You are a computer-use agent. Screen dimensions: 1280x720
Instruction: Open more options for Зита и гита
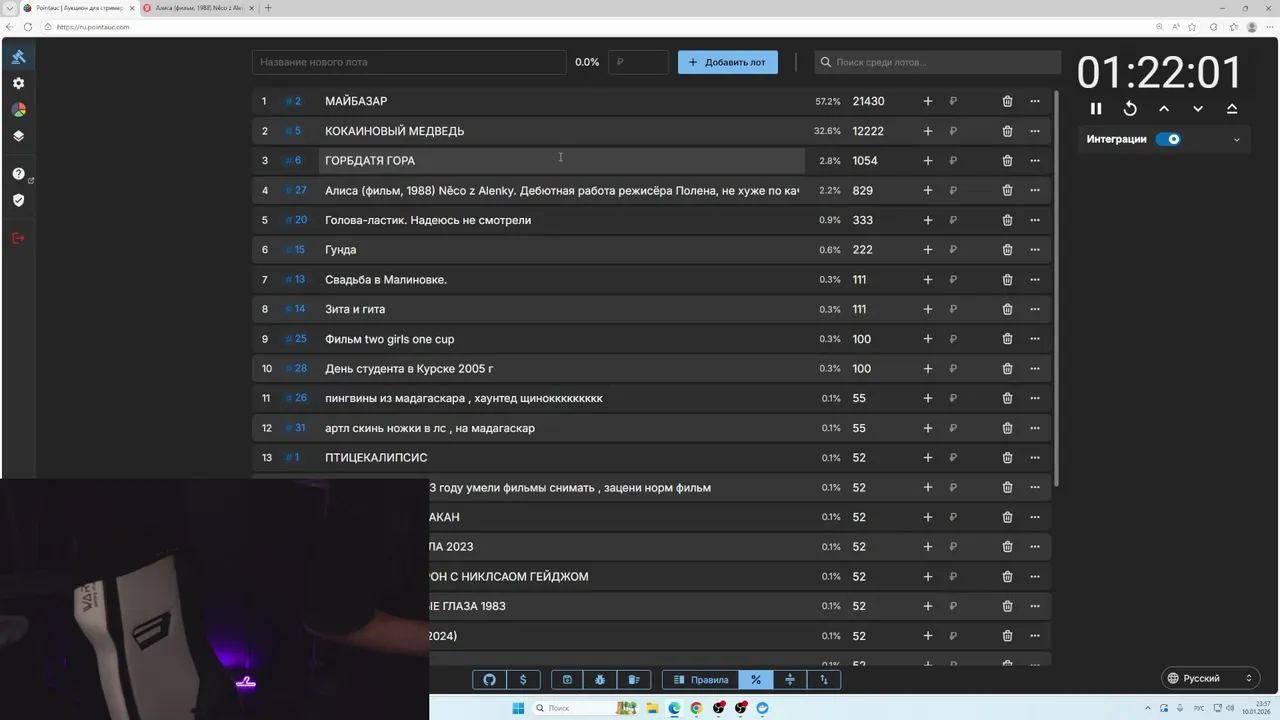coord(1035,309)
